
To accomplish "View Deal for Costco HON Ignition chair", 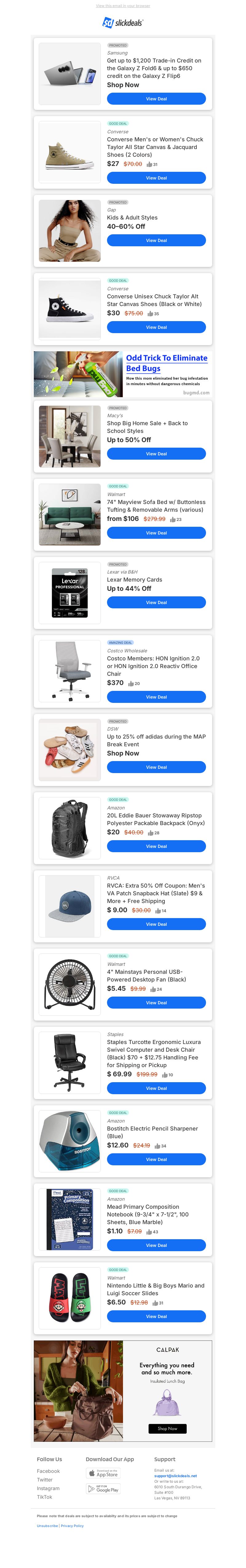I will click(x=156, y=697).
